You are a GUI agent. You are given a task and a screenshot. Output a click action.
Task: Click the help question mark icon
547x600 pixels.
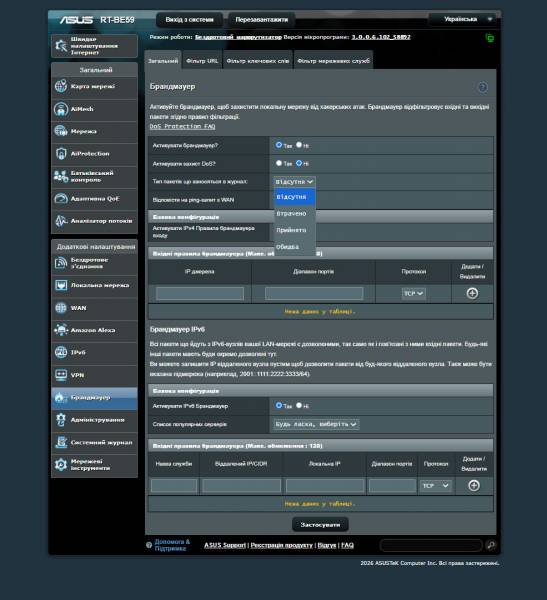tap(483, 87)
